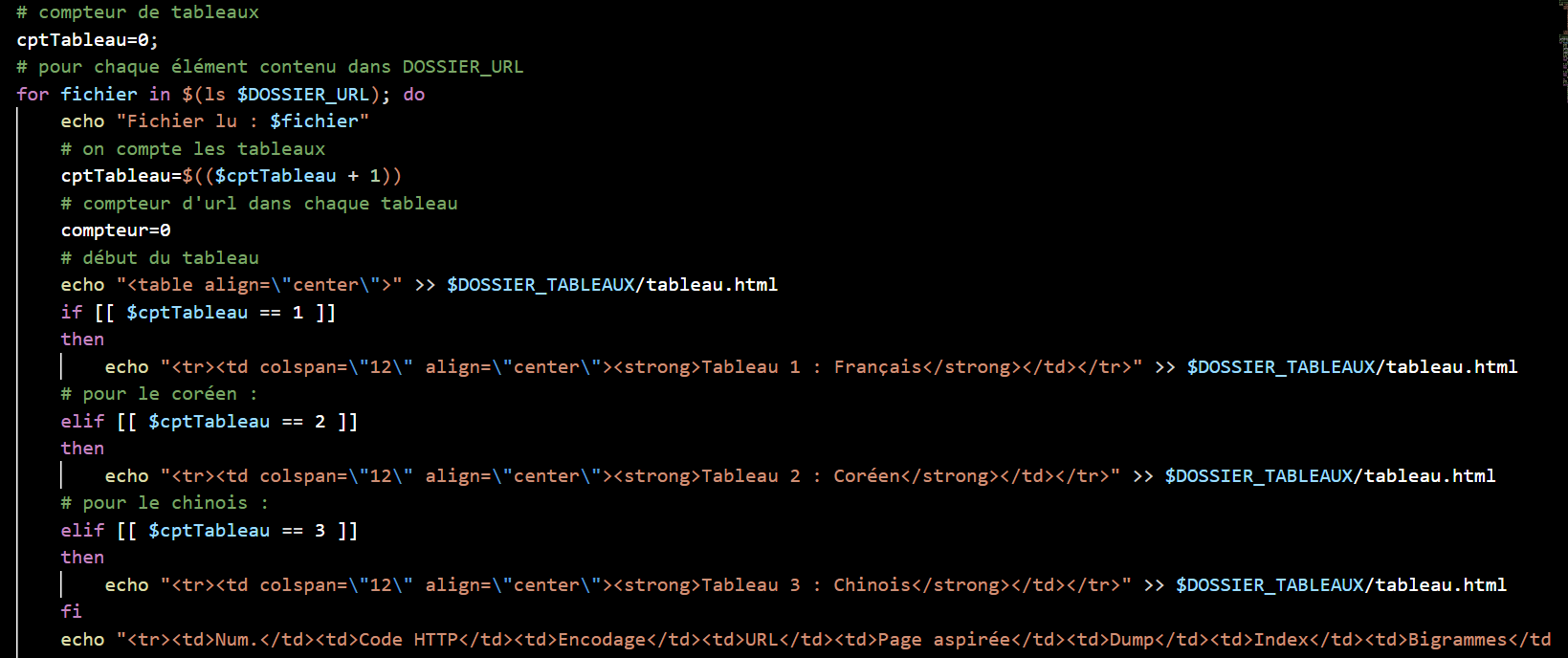
Task: Click the "compteur de tableaux" comment line
Action: point(138,12)
